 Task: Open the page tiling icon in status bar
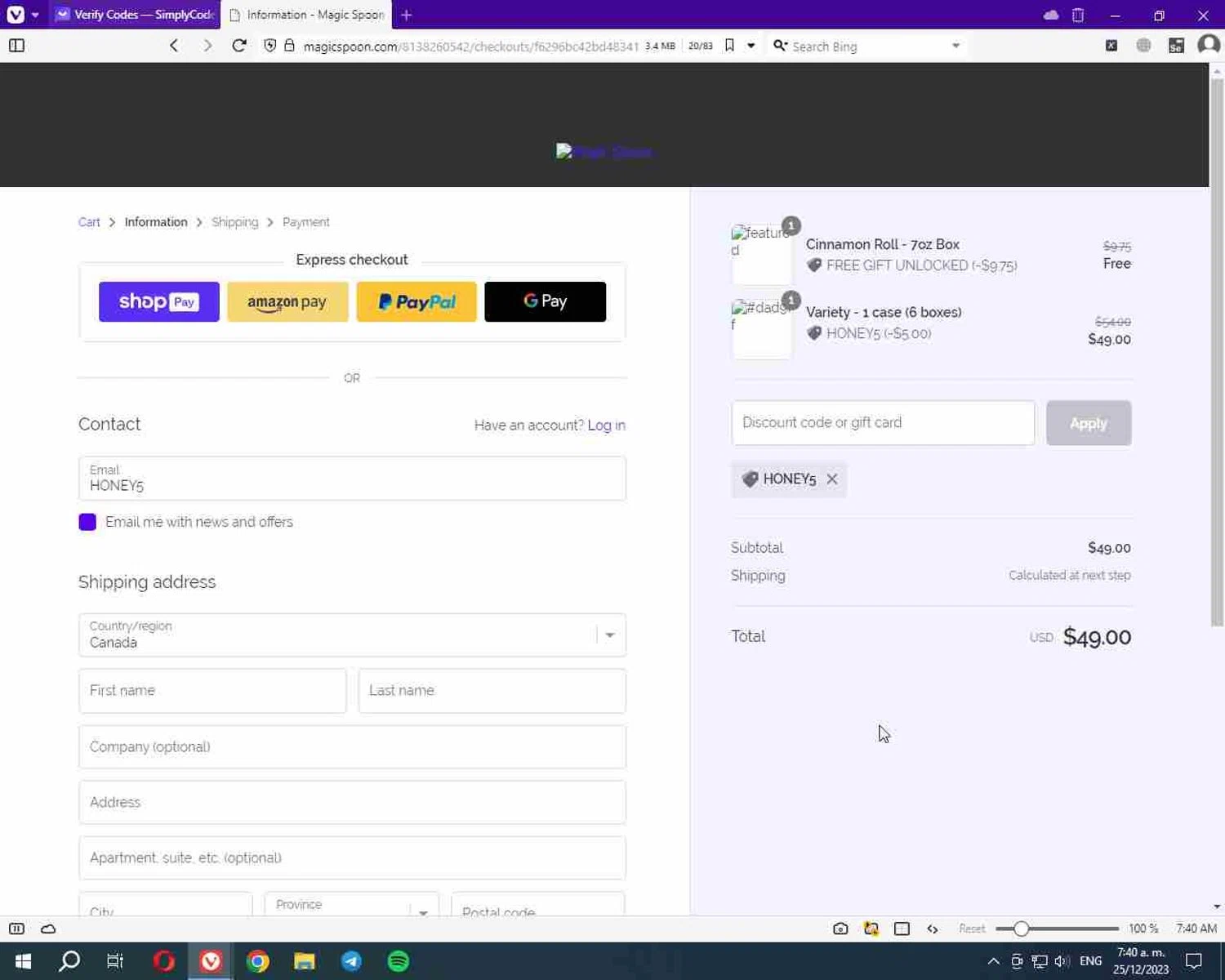[902, 929]
